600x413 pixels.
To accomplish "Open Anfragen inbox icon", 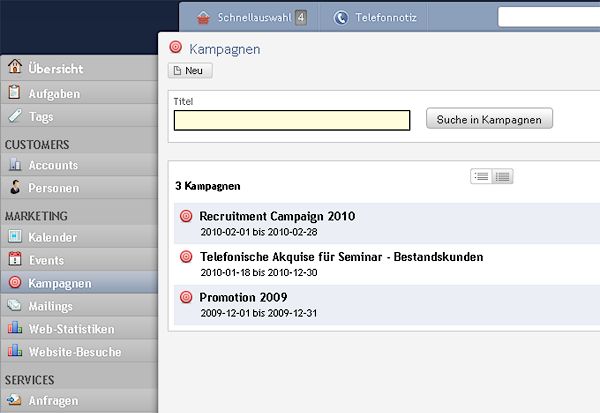I will click(14, 399).
